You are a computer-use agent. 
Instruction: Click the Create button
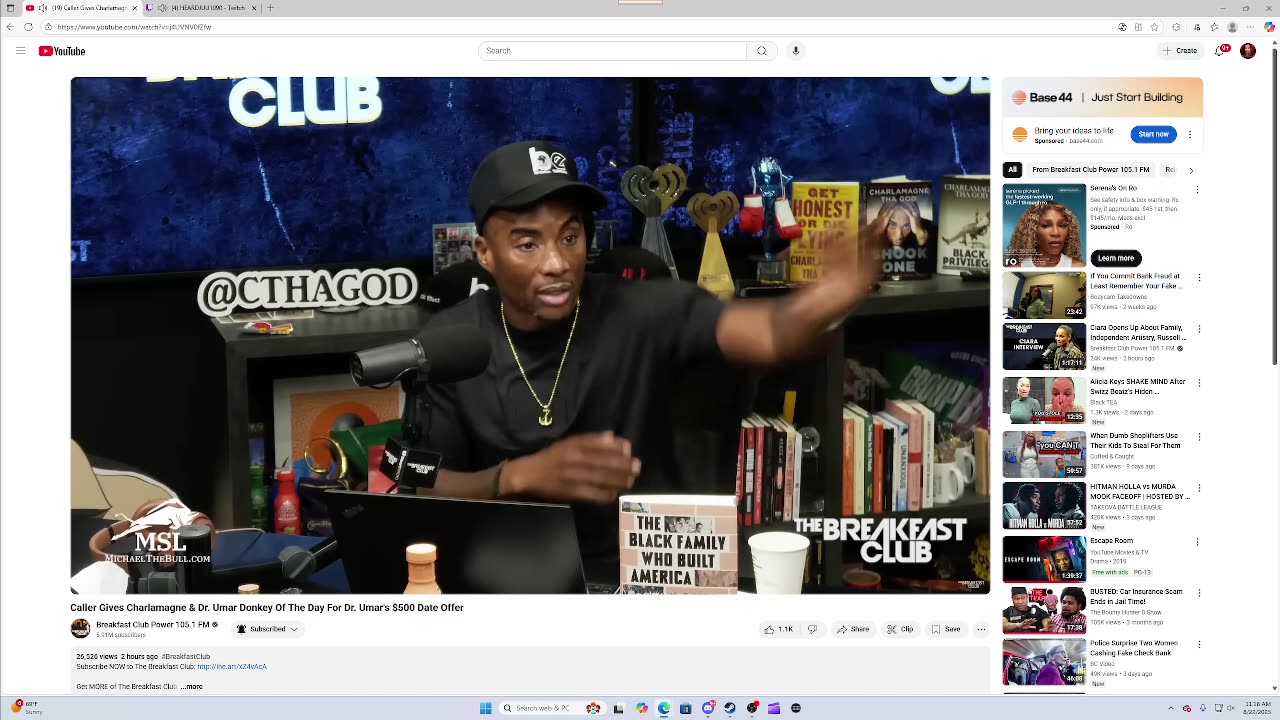(x=1180, y=51)
